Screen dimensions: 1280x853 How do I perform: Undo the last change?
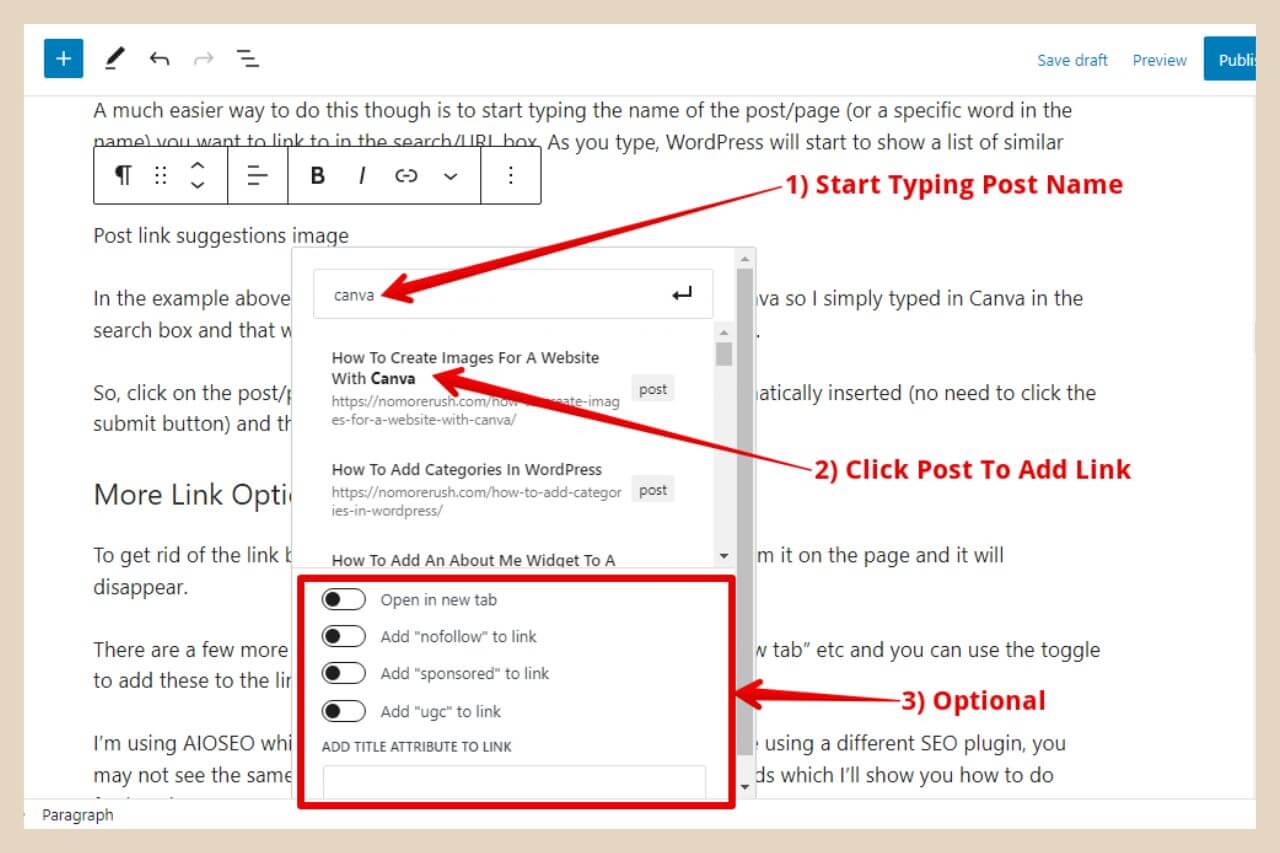159,58
